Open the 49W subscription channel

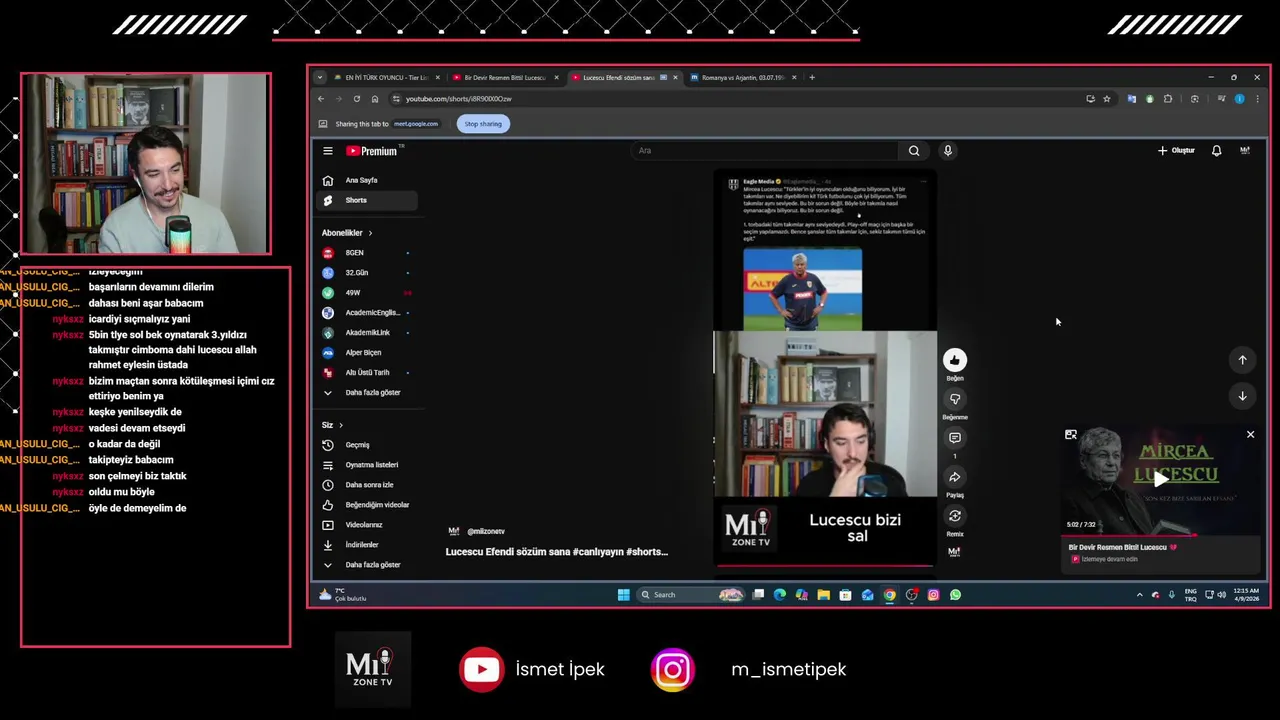point(368,293)
